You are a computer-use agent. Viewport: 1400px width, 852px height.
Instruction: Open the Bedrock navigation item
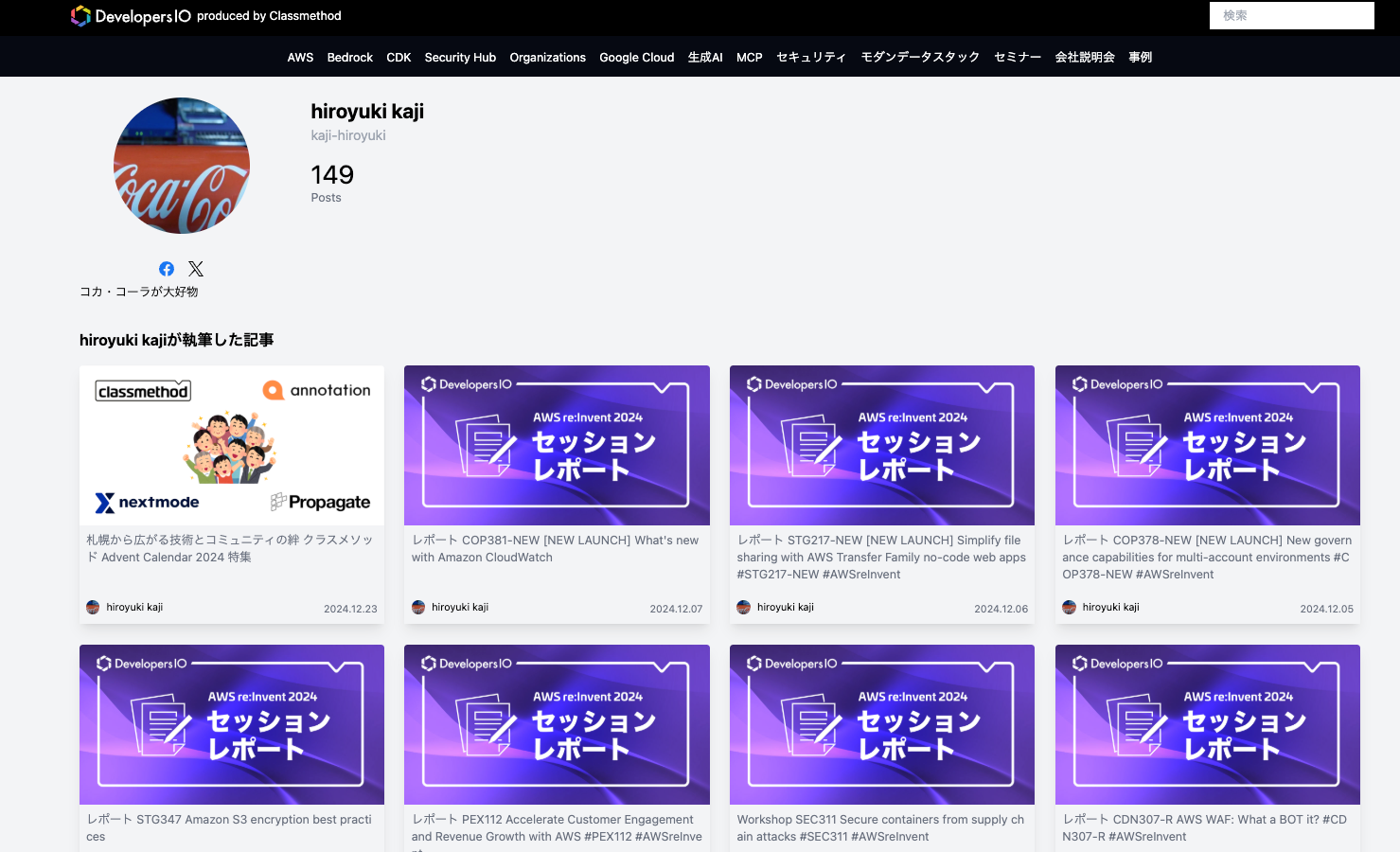pyautogui.click(x=350, y=58)
